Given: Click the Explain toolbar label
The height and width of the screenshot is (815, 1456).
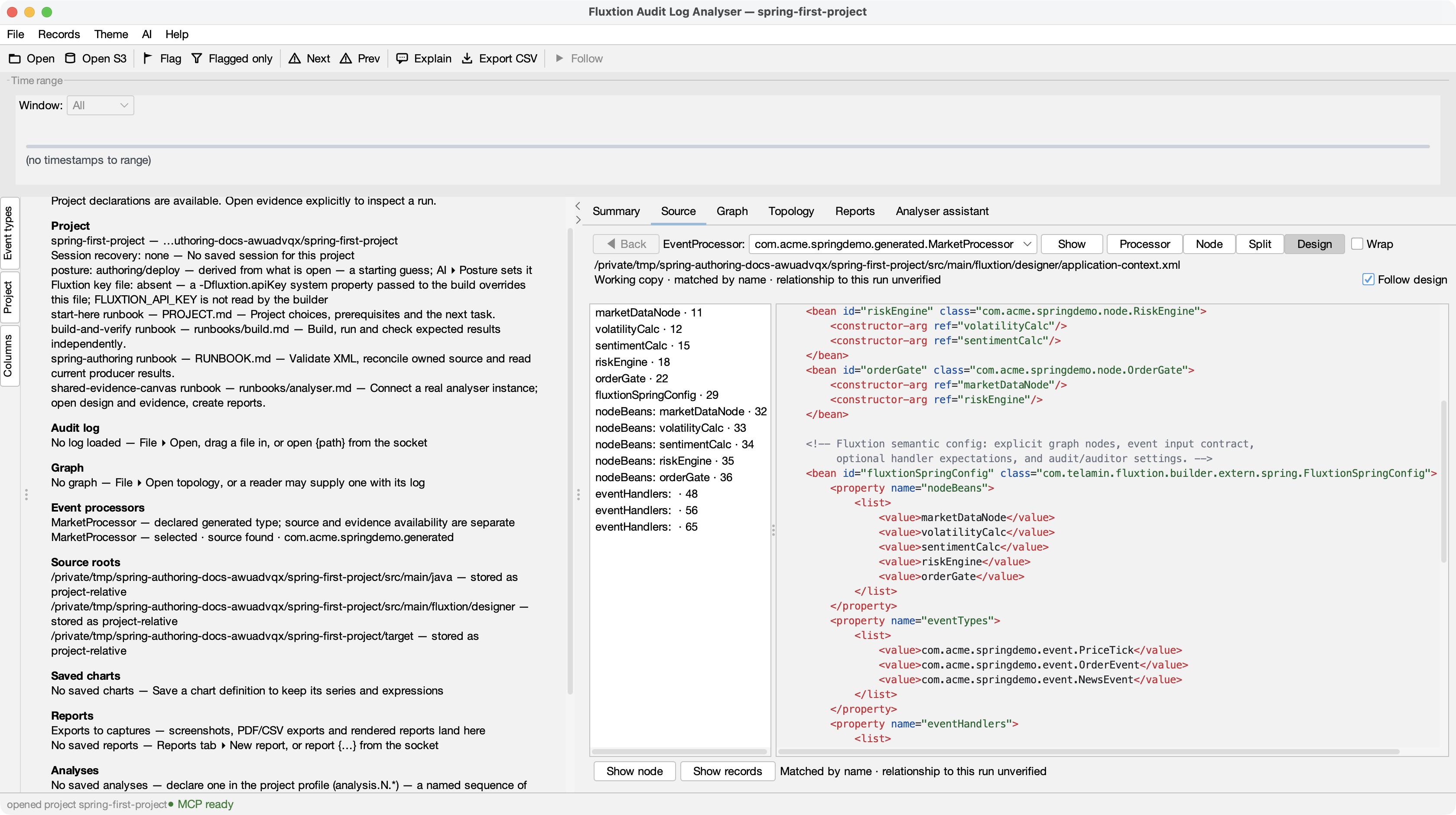Looking at the screenshot, I should (432, 58).
